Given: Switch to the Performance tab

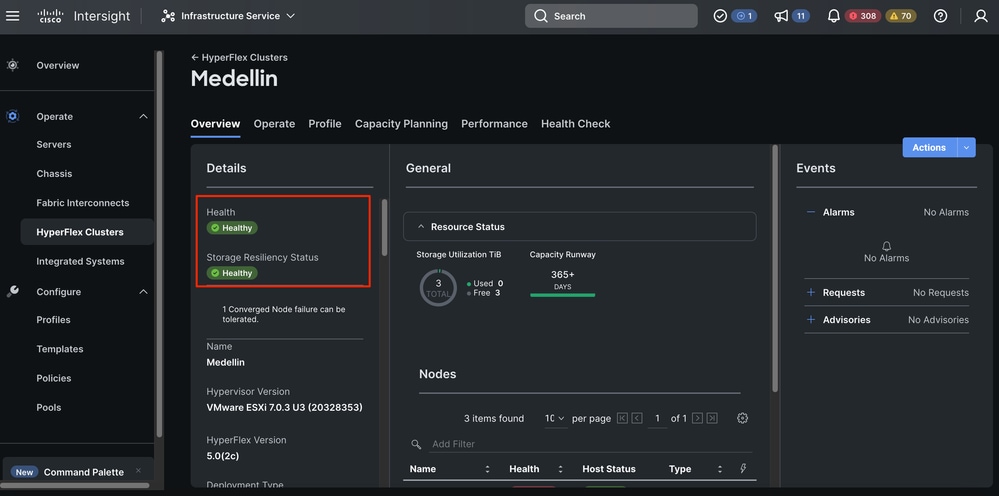Looking at the screenshot, I should (494, 124).
